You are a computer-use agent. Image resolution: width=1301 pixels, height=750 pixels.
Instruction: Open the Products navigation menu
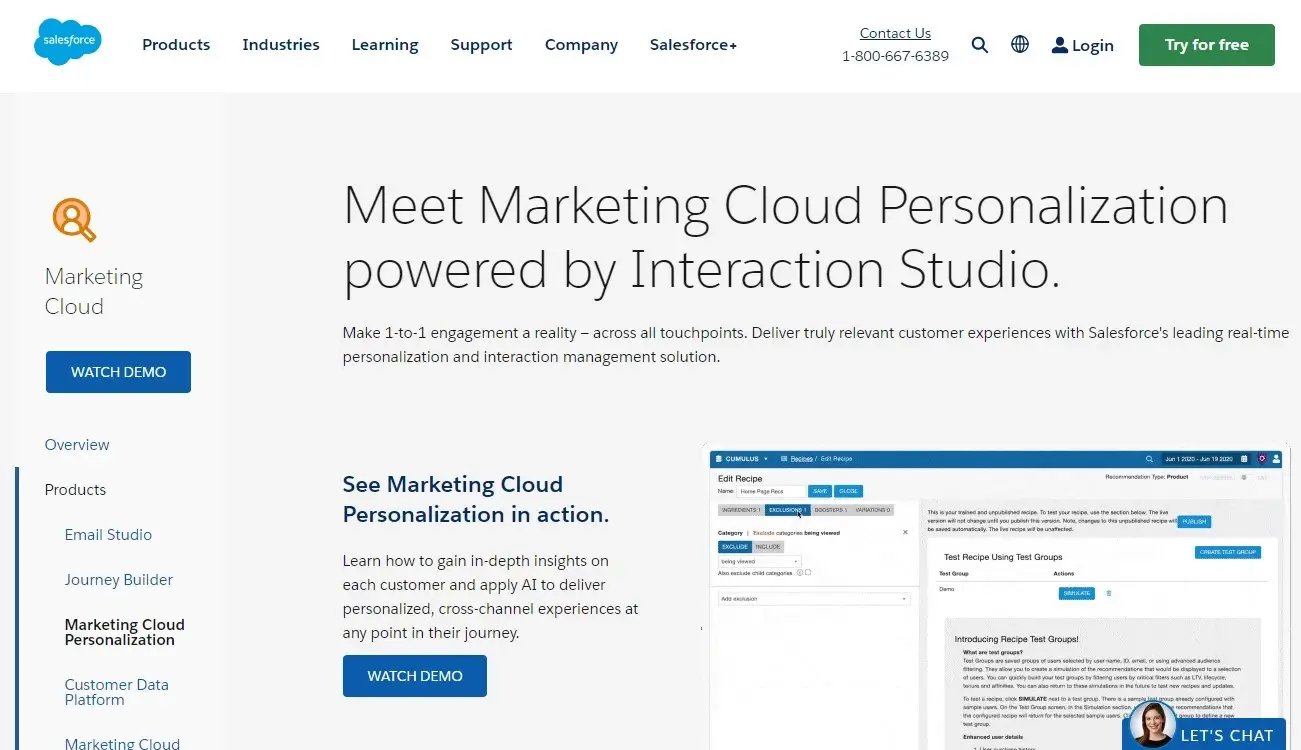tap(176, 45)
